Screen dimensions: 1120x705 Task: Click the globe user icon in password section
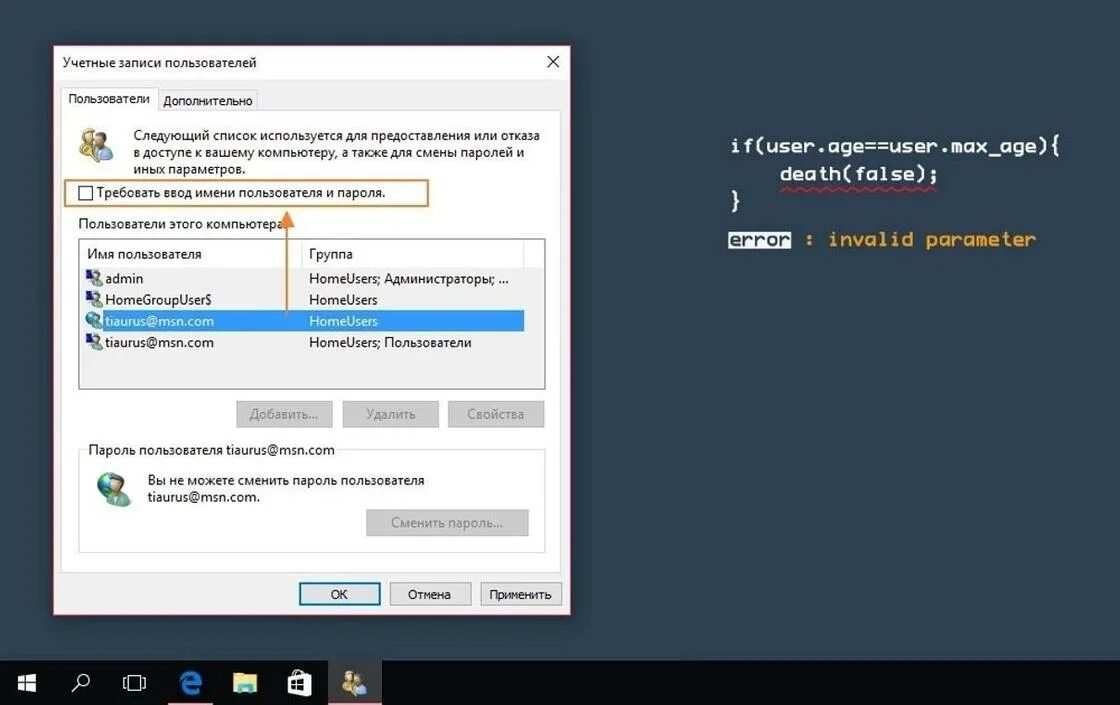click(114, 489)
